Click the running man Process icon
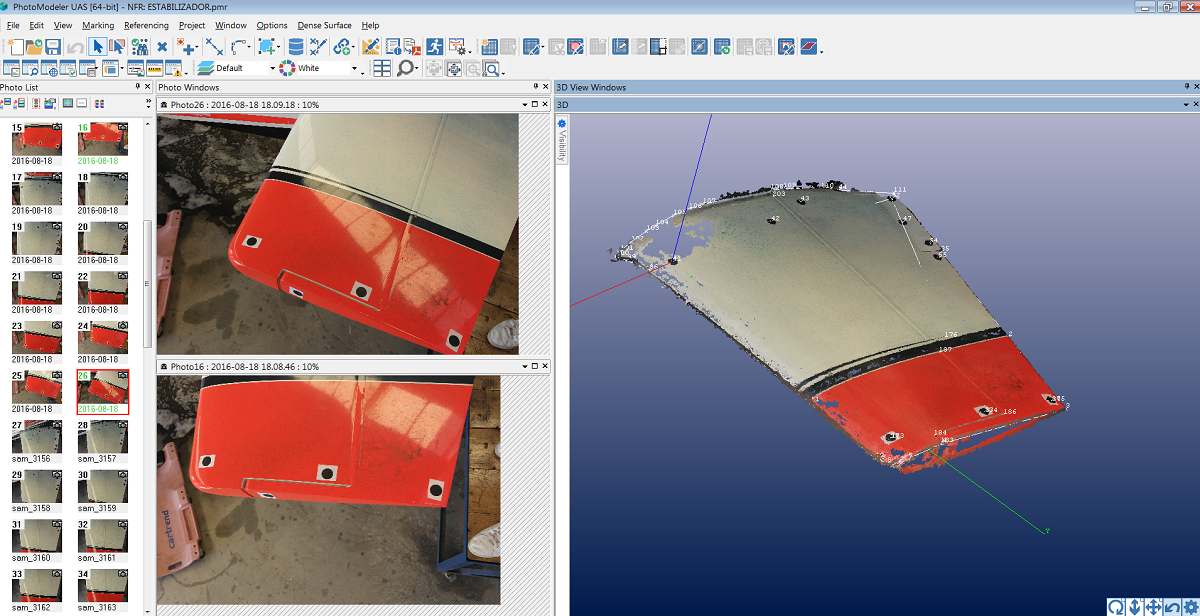Viewport: 1200px width, 616px height. (434, 47)
